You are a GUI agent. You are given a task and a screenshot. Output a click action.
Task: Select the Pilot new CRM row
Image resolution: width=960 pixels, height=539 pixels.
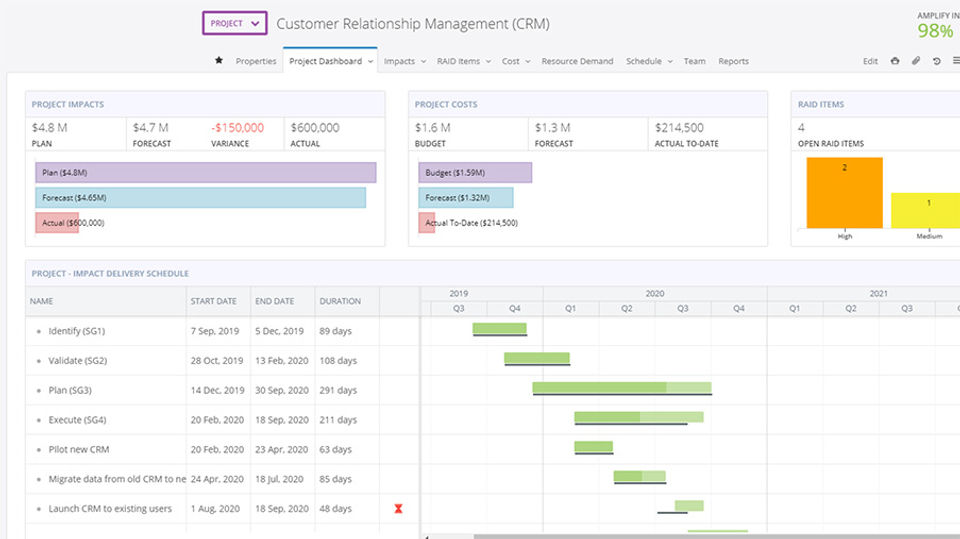(222, 450)
